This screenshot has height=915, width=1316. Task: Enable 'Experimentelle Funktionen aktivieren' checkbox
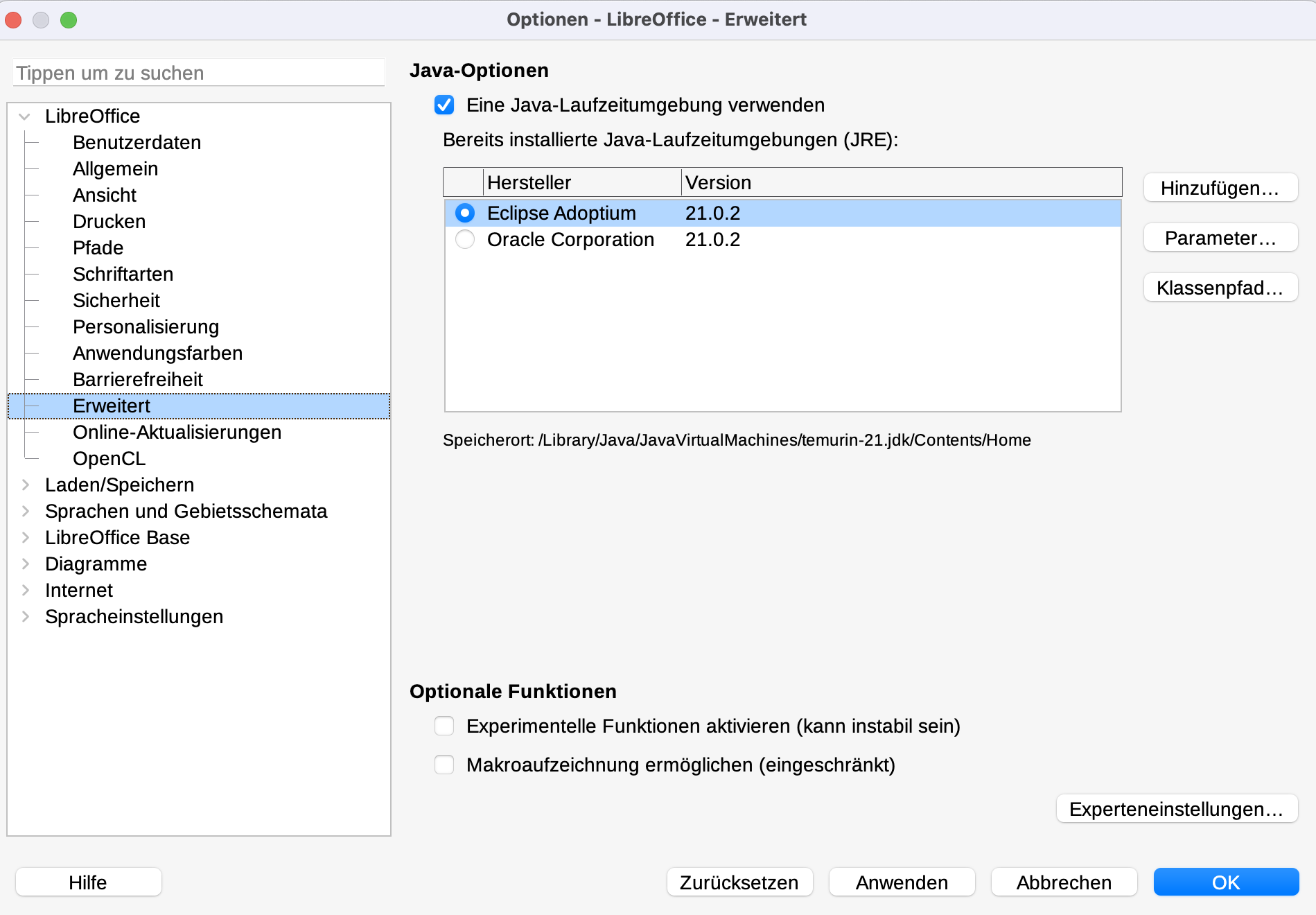click(x=444, y=726)
